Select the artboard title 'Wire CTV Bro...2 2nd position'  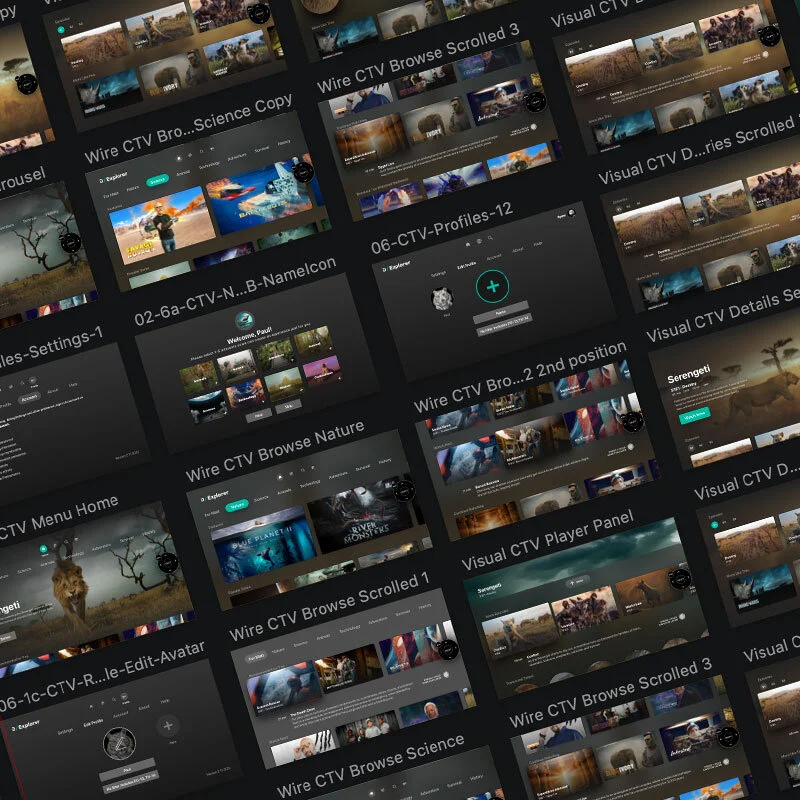[x=520, y=377]
